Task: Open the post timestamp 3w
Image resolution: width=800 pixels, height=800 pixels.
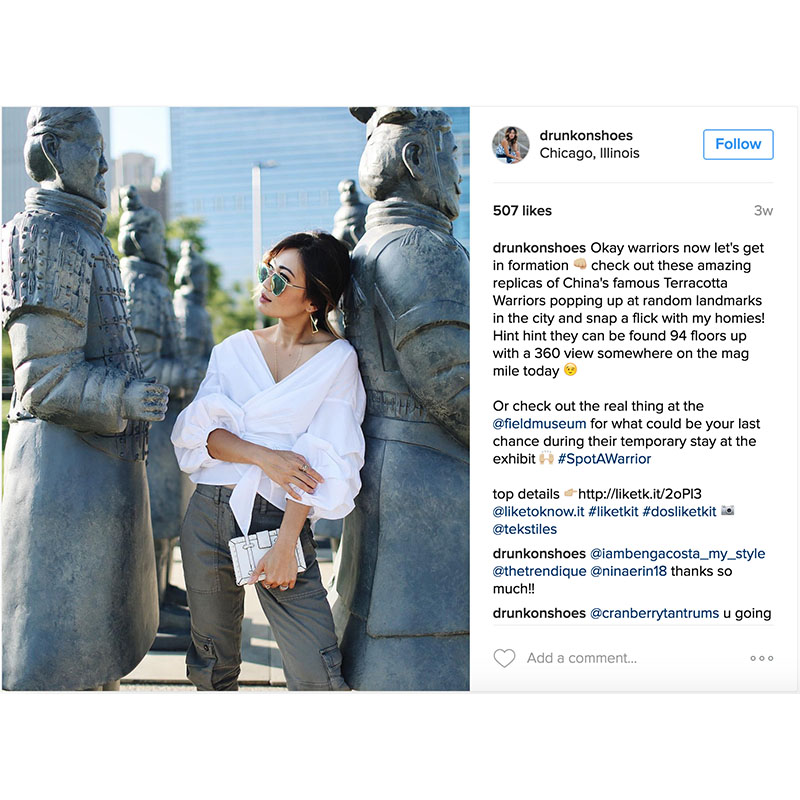Action: 763,211
